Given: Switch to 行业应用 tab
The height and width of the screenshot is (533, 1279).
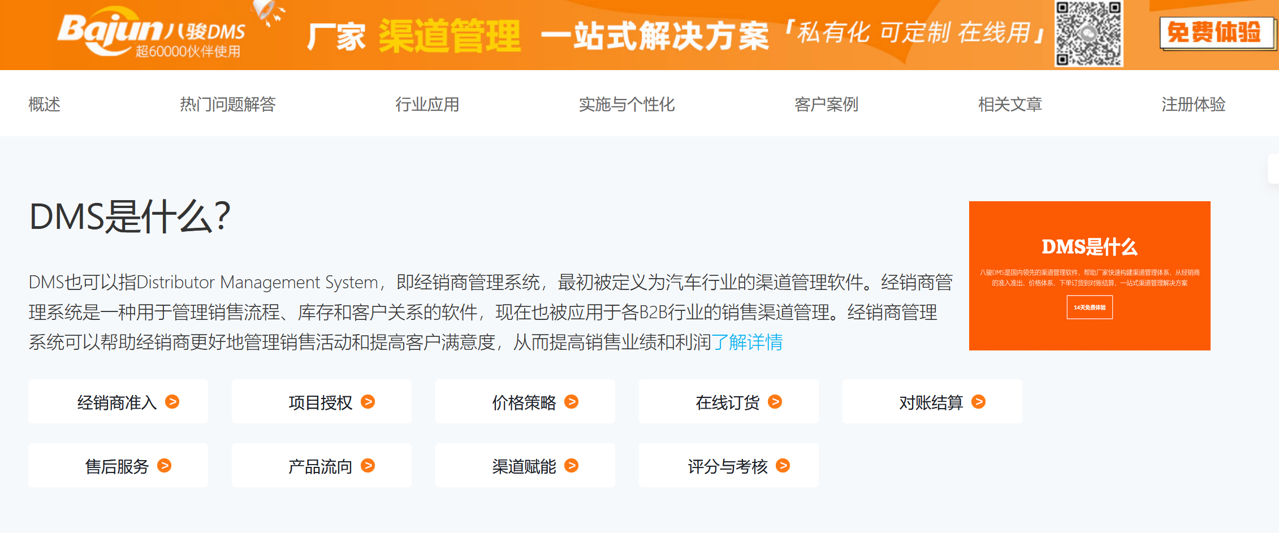Looking at the screenshot, I should 427,104.
